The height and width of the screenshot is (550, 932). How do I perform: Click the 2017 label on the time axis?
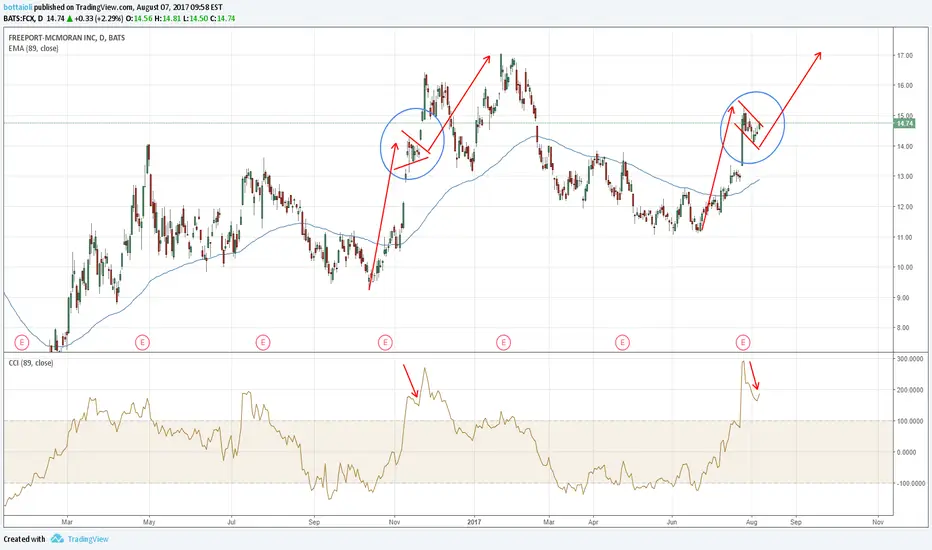474,522
